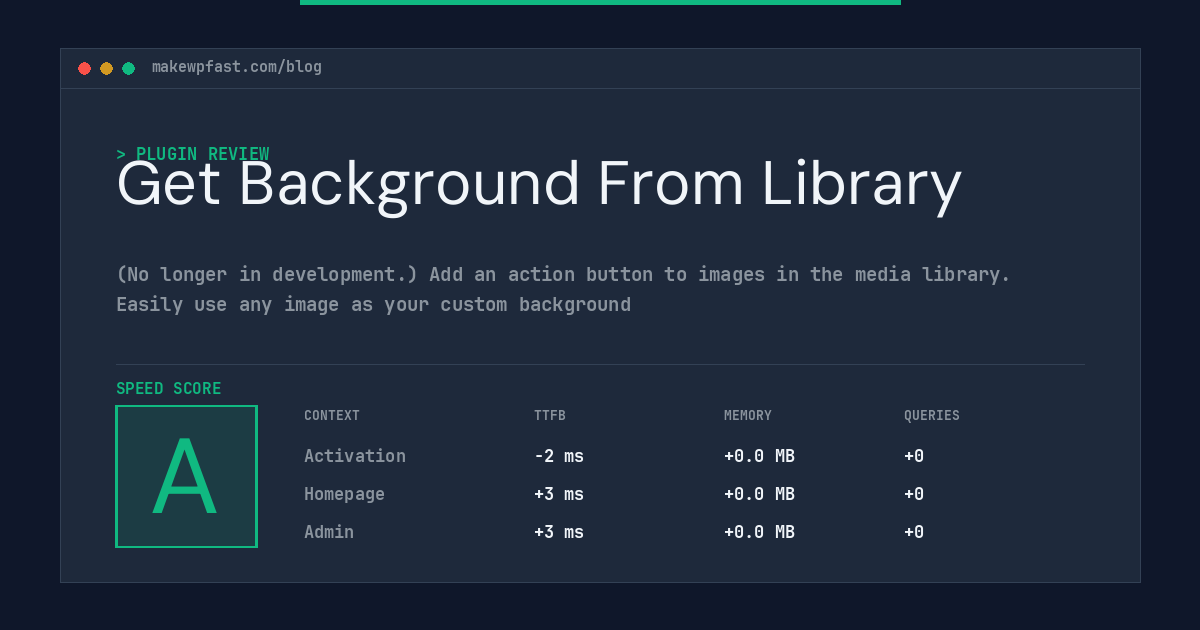Click the MEMORY column header

coord(748,415)
